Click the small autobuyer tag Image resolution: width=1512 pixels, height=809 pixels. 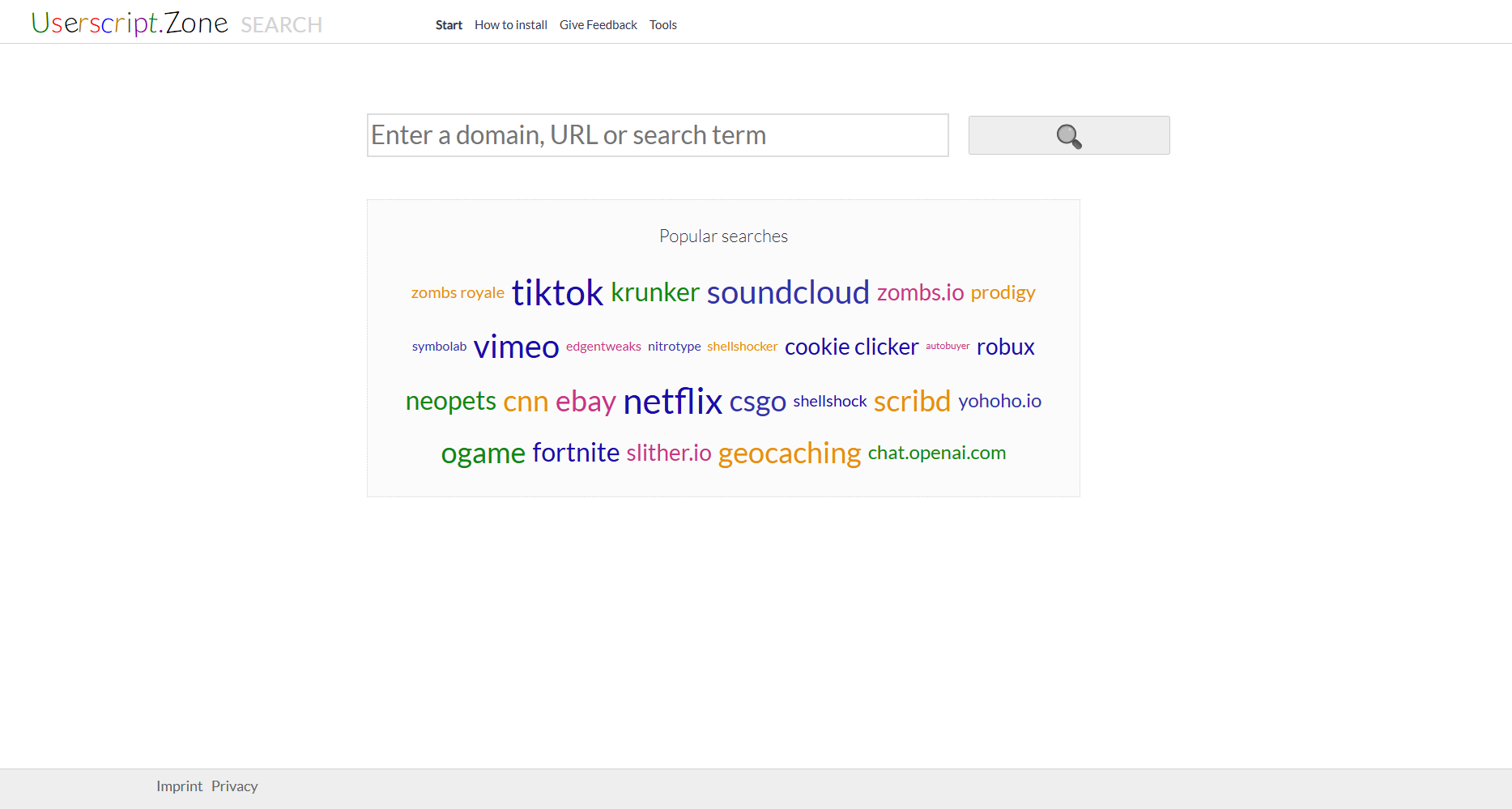coord(948,346)
